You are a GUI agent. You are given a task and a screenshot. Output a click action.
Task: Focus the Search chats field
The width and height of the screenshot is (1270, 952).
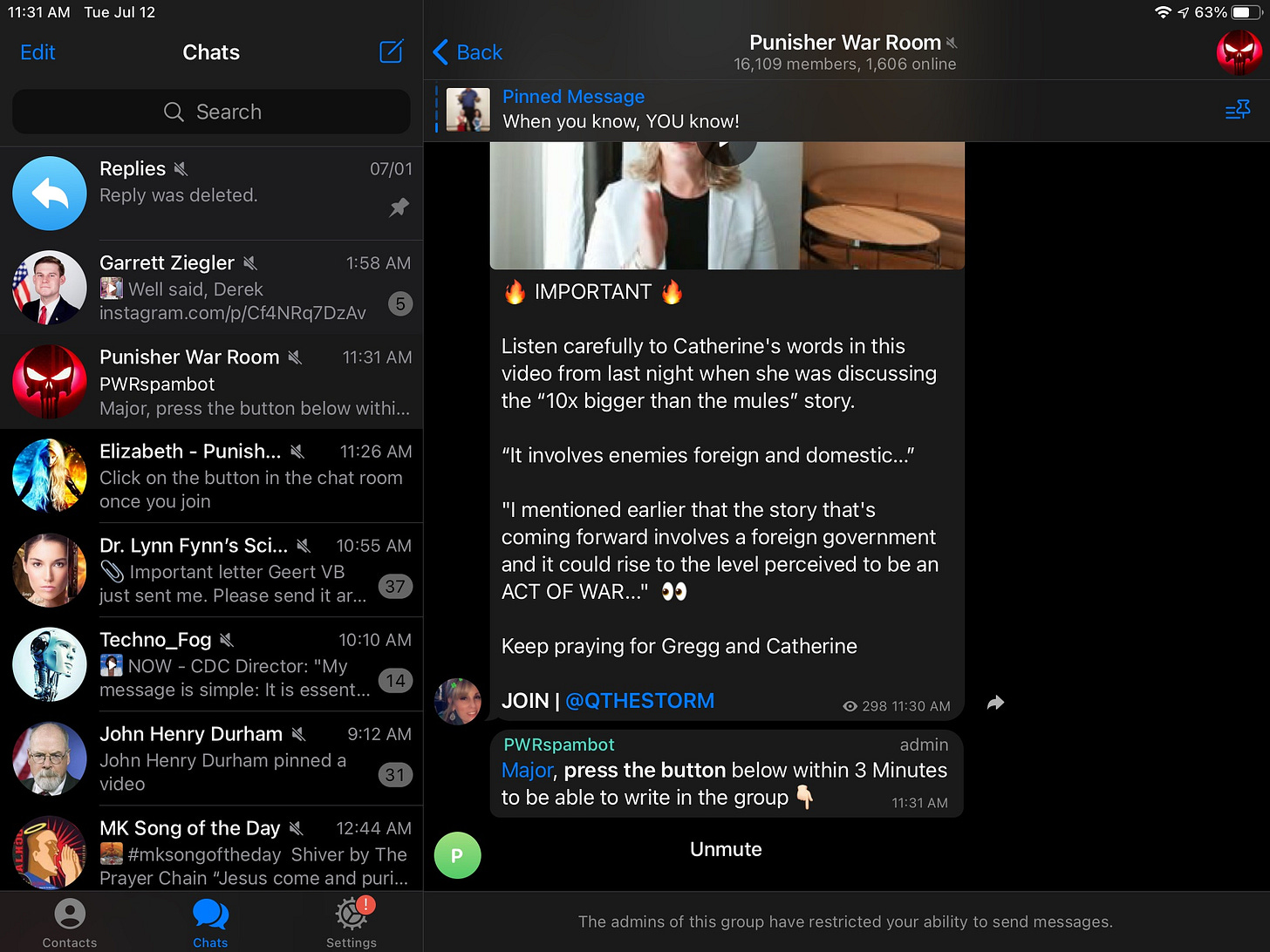coord(211,112)
